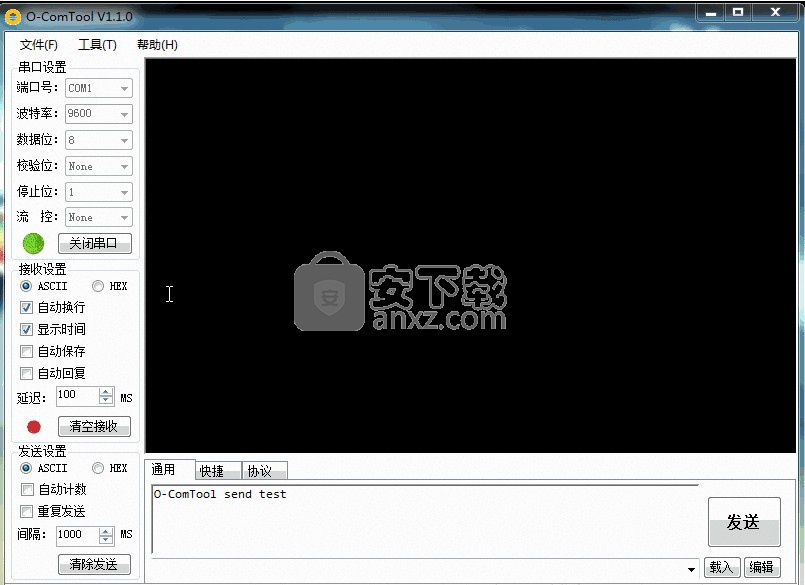Expand the 端口号 COM1 dropdown

[124, 88]
